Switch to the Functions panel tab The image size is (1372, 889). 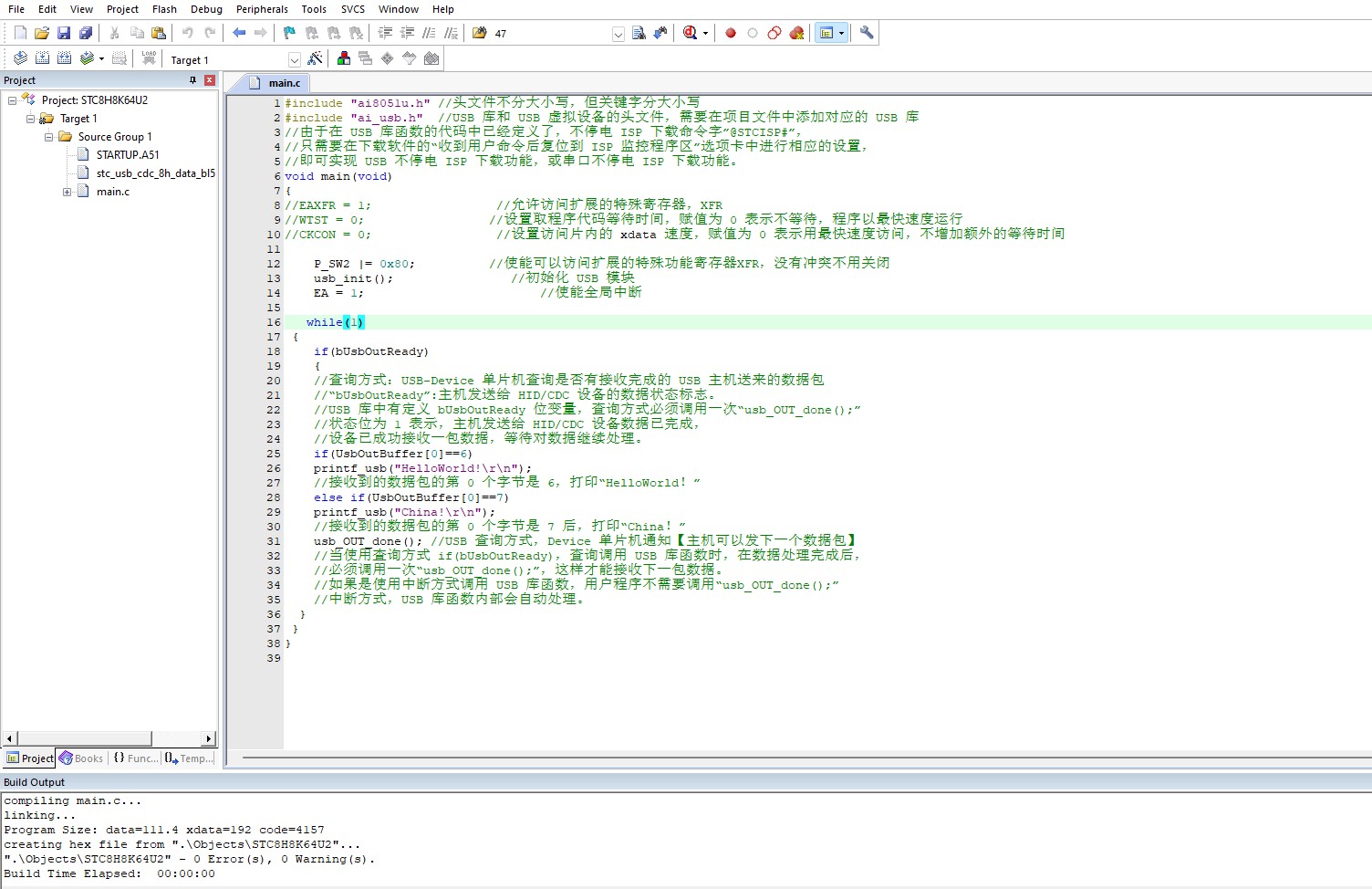pyautogui.click(x=135, y=758)
